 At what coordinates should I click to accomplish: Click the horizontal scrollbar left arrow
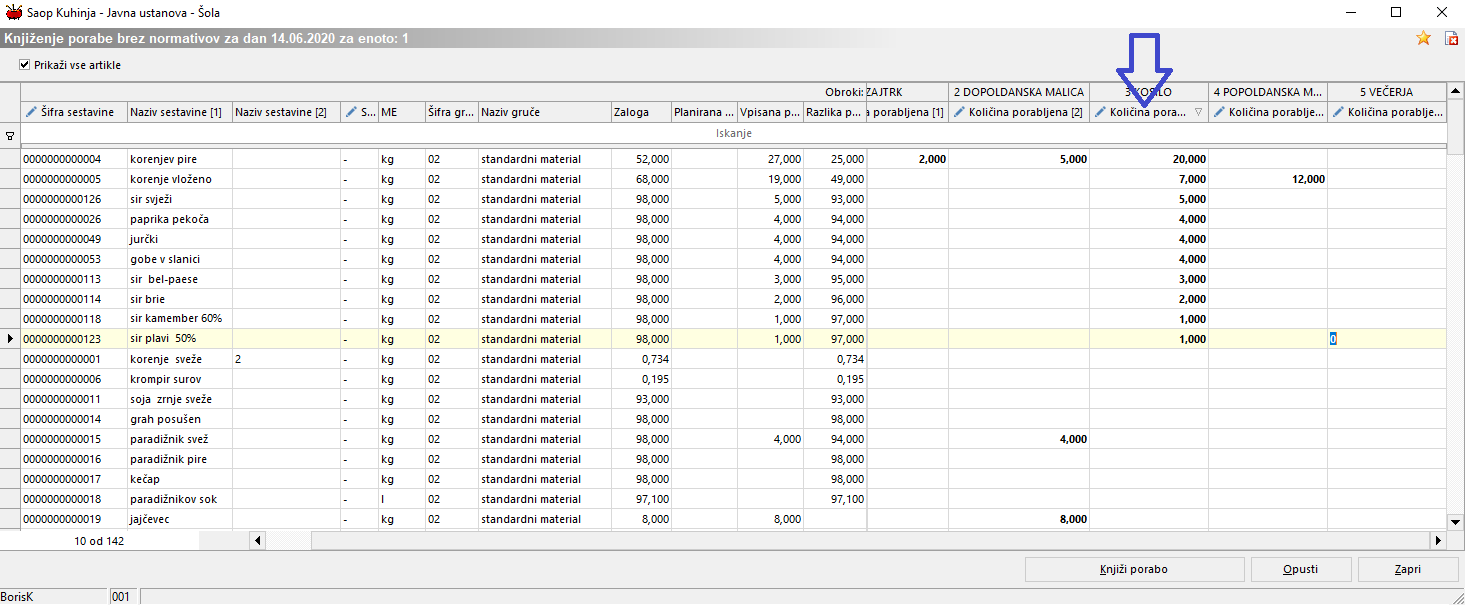pos(258,540)
